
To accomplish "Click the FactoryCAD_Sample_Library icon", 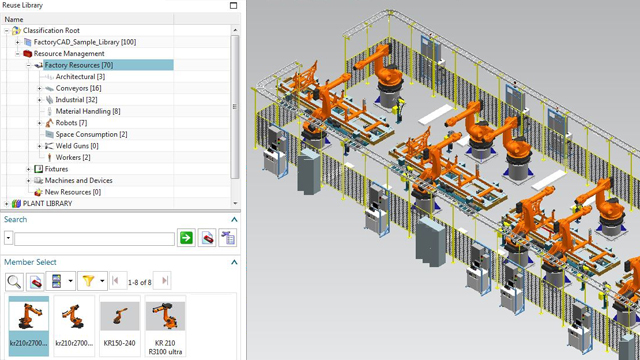I will 28,42.
